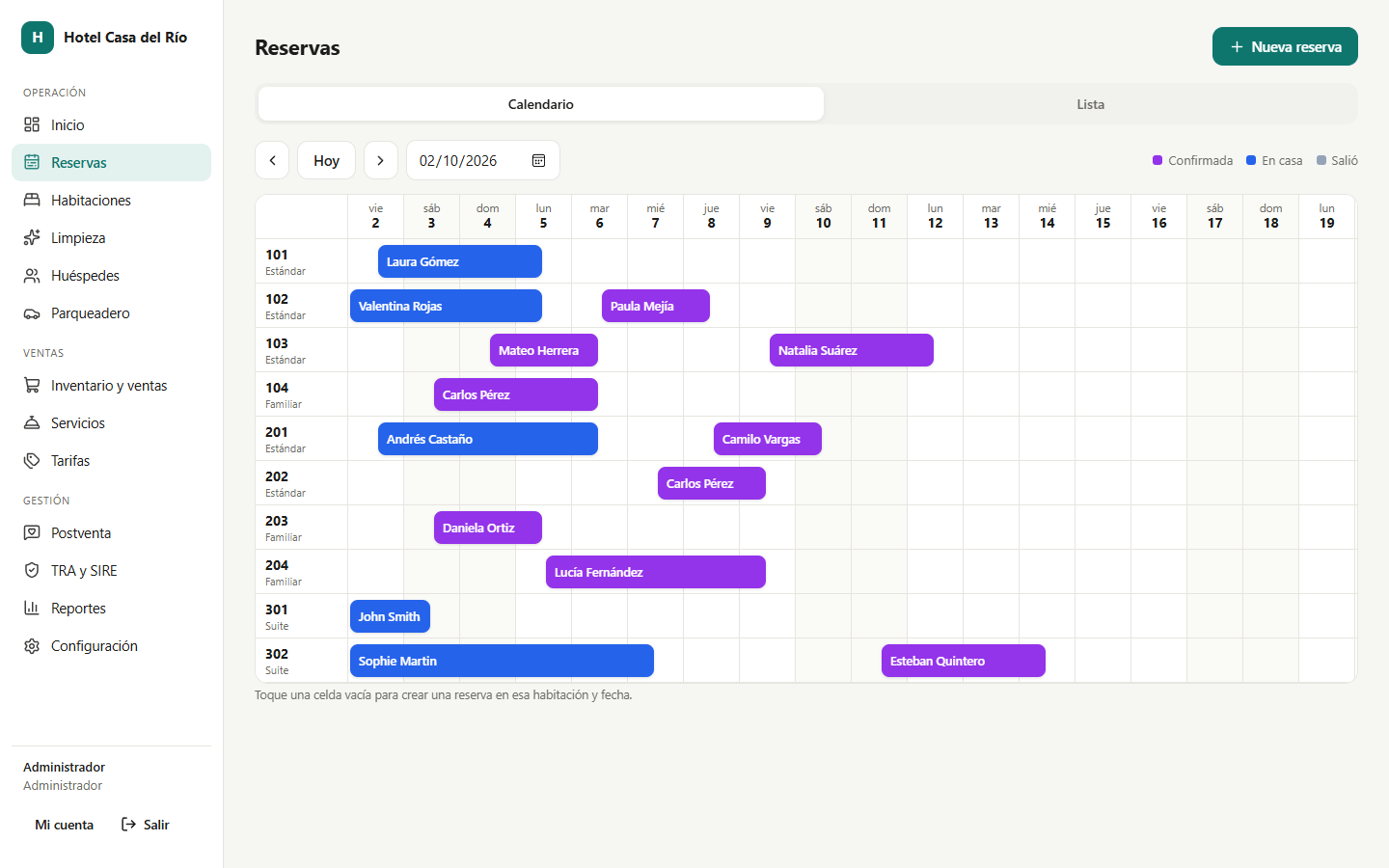Open Huéspedes people icon
This screenshot has width=1389, height=868.
pos(32,275)
